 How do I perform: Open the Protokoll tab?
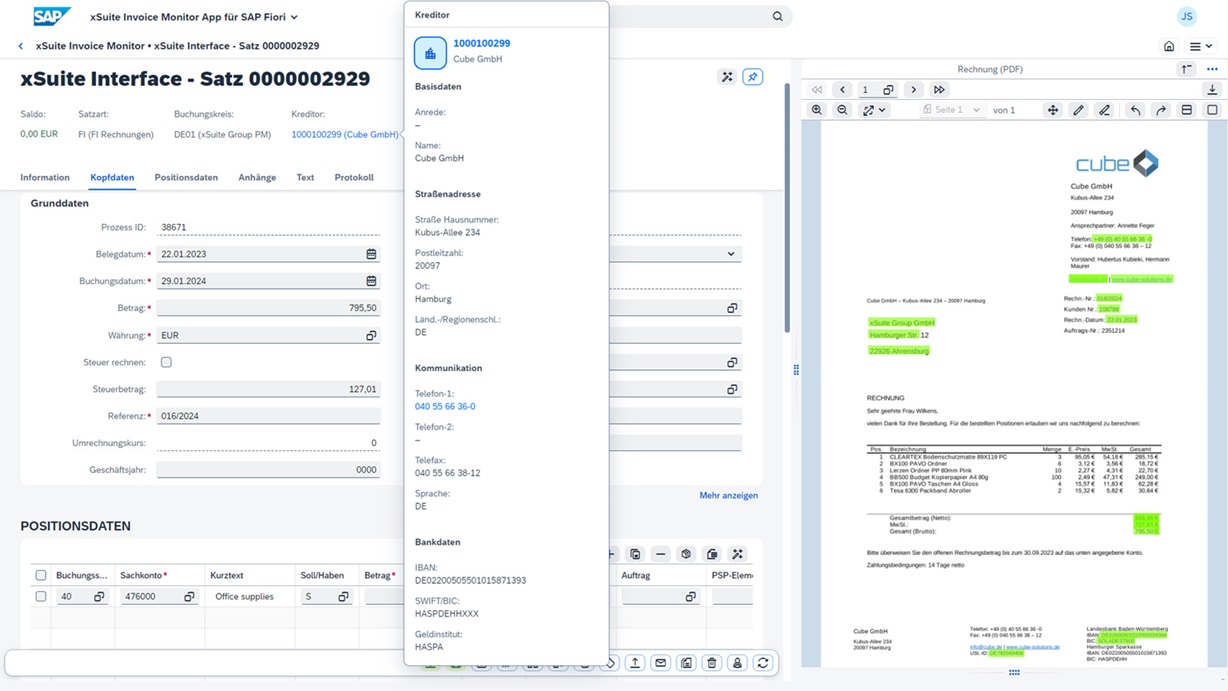click(354, 177)
